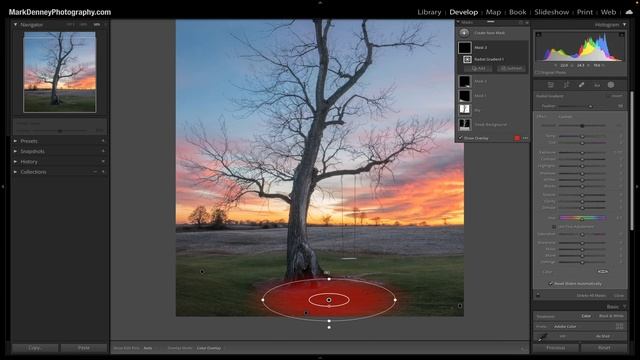Click the Create New Mask plus icon
The height and width of the screenshot is (360, 640).
(x=464, y=33)
